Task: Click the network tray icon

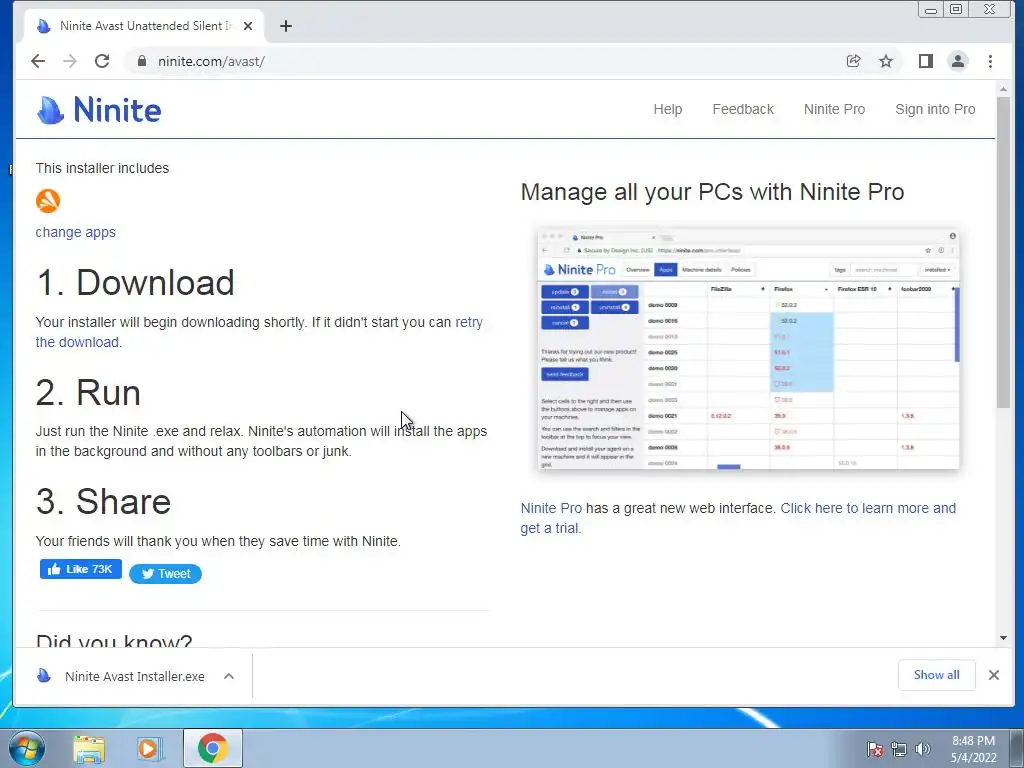Action: [899, 749]
